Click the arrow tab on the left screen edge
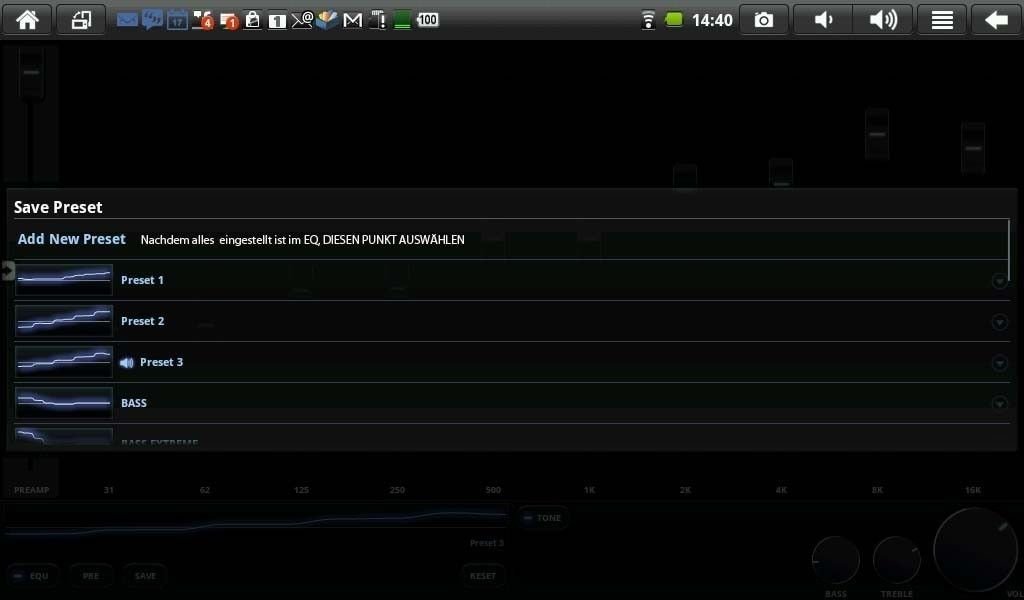The height and width of the screenshot is (600, 1024). coord(7,270)
